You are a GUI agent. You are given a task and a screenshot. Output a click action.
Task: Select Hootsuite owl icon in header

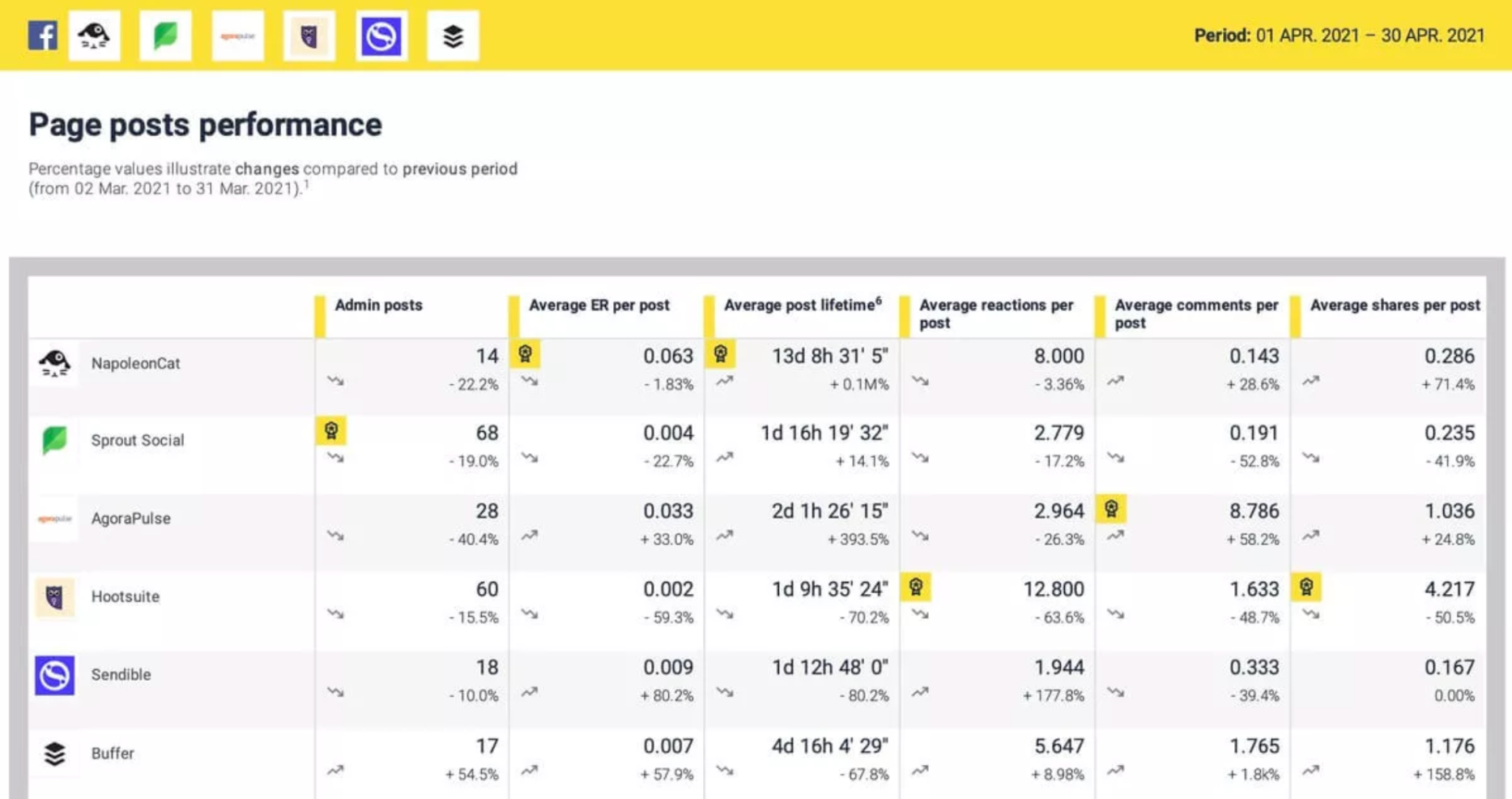click(x=309, y=36)
